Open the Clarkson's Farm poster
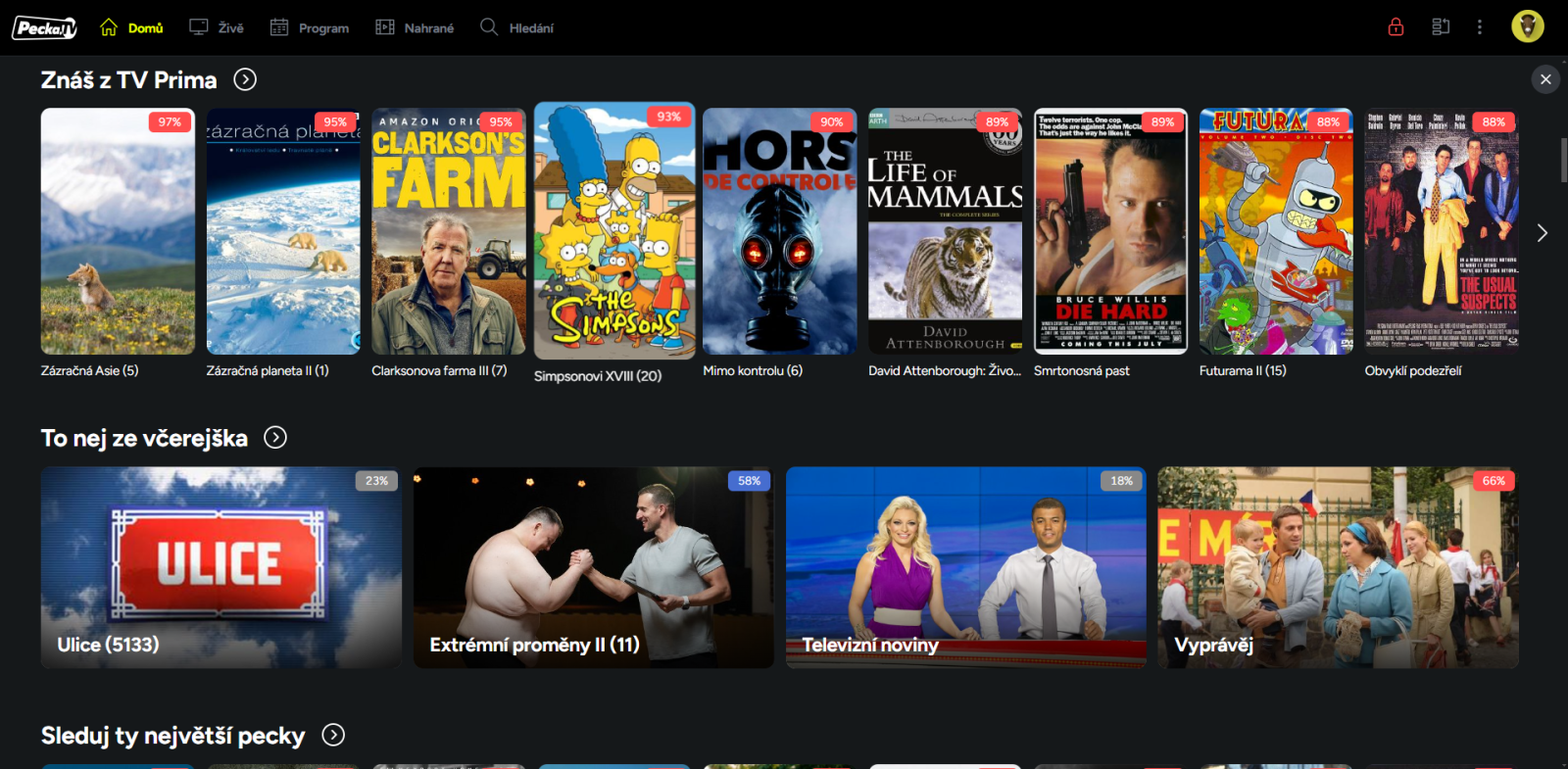Screen dimensions: 1568x769 pos(449,231)
